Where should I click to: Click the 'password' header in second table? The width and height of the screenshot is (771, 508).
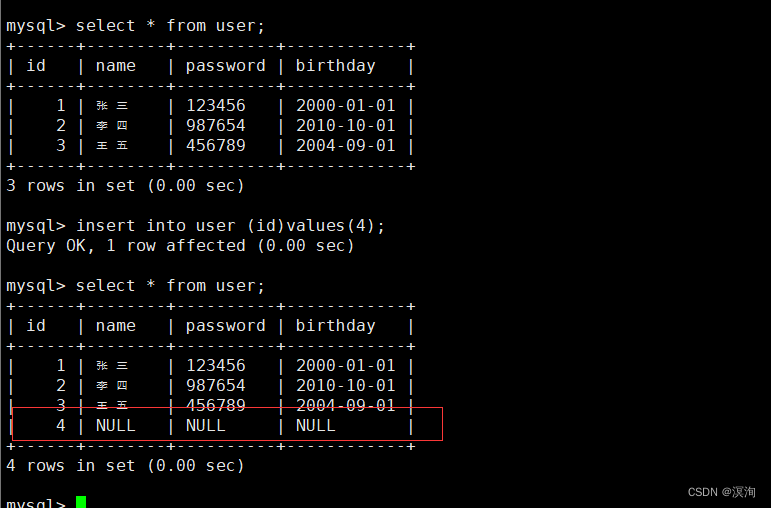(226, 326)
